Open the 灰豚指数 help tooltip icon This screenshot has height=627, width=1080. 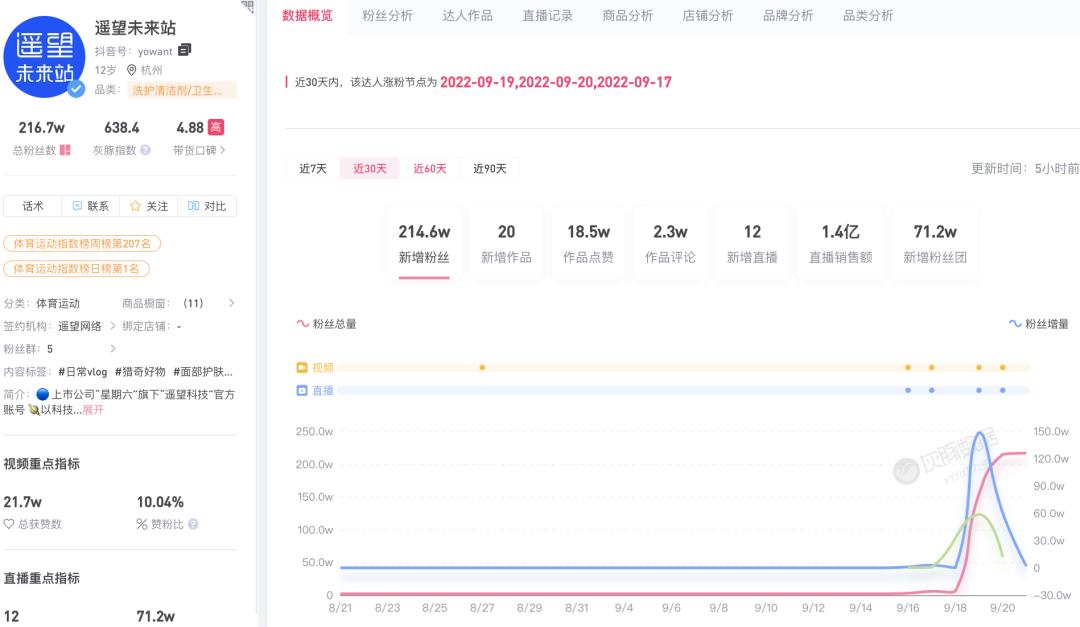146,150
